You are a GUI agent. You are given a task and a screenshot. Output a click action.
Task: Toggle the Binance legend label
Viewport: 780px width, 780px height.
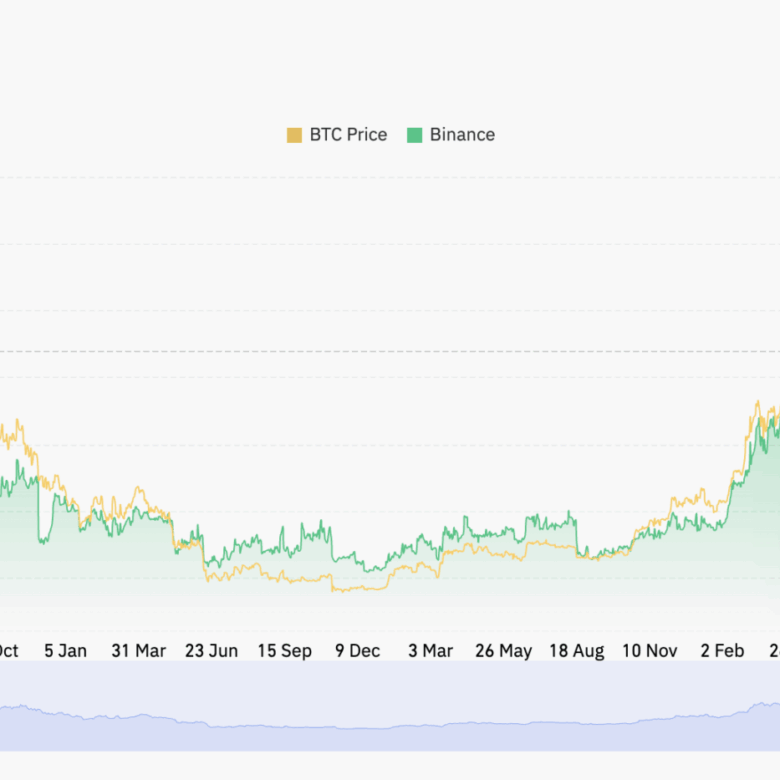tap(462, 135)
